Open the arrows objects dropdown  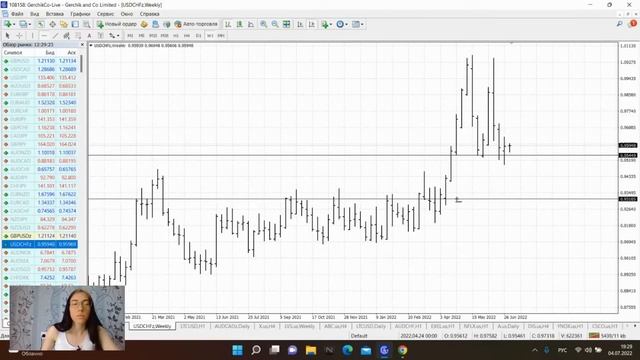[114, 36]
